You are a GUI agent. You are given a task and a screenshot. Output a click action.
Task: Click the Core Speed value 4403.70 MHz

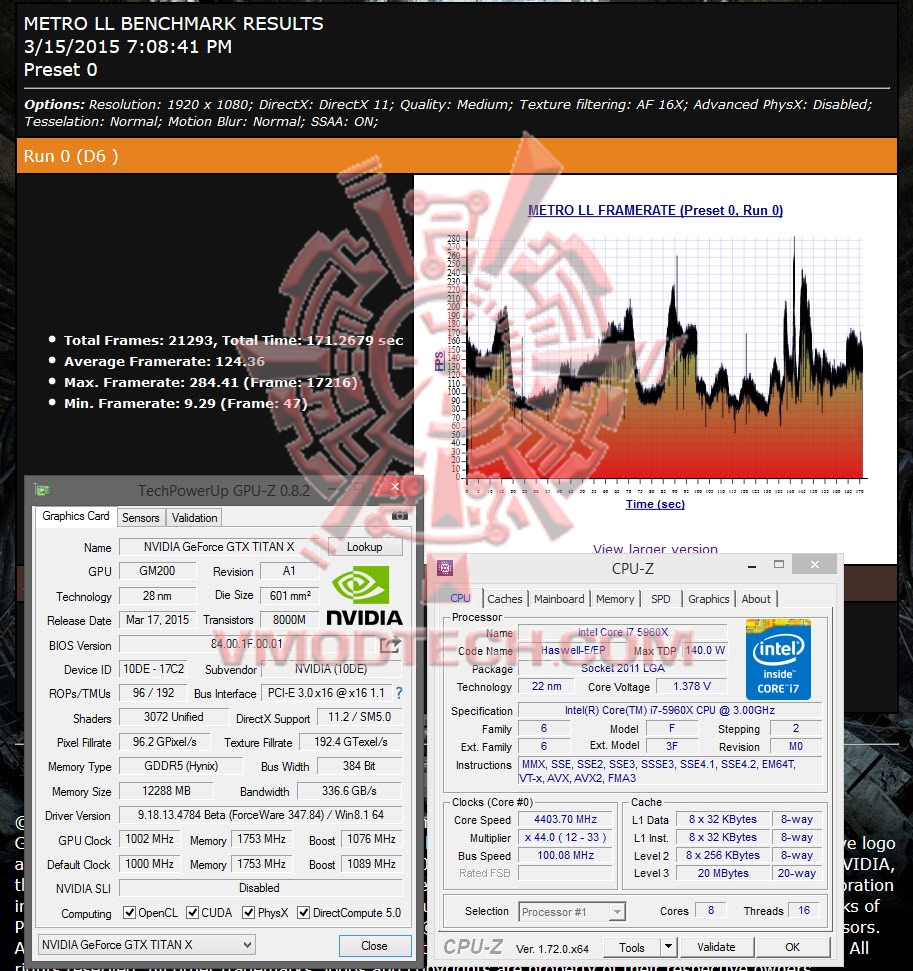565,819
